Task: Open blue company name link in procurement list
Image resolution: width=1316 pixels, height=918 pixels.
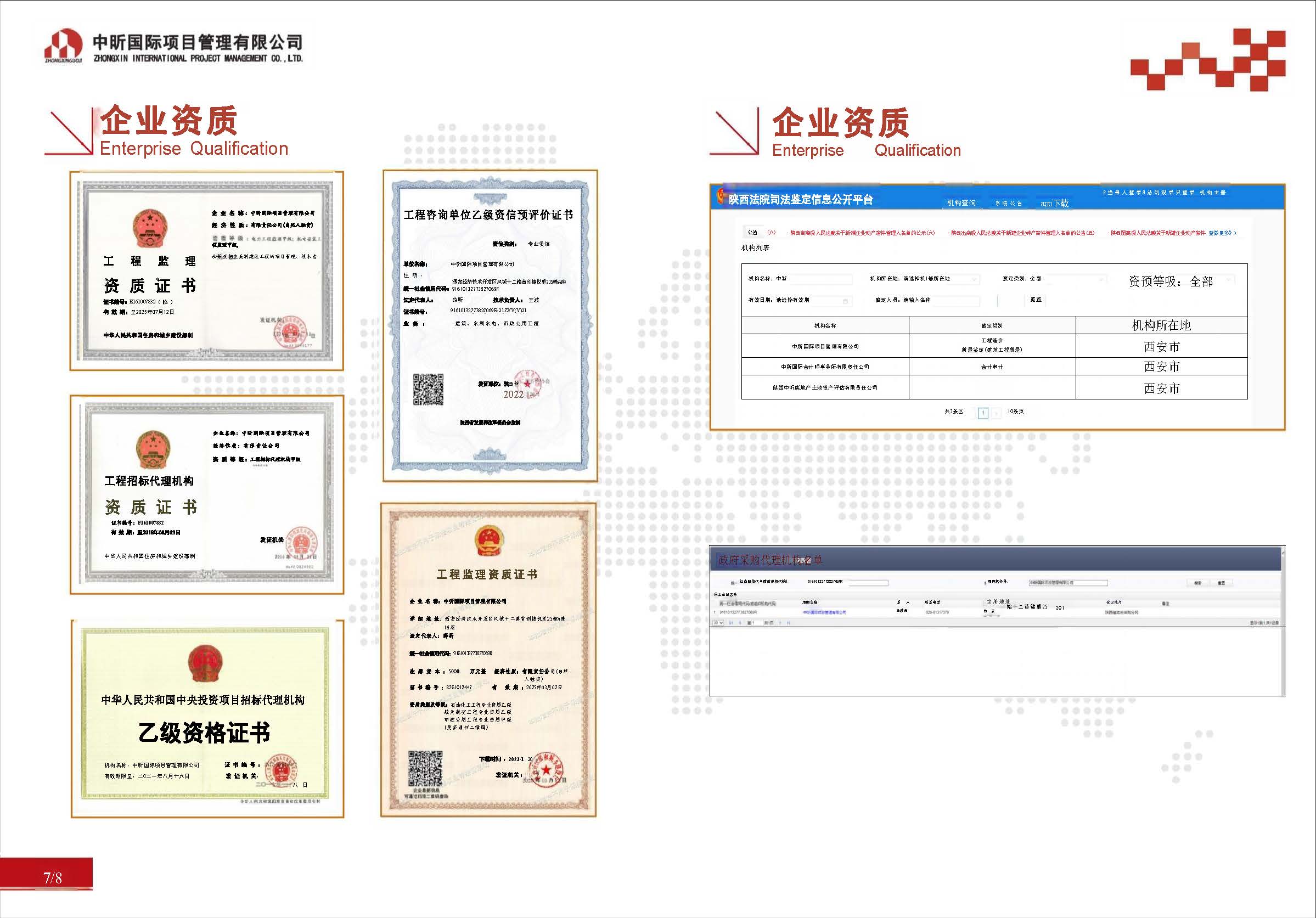Action: (824, 612)
